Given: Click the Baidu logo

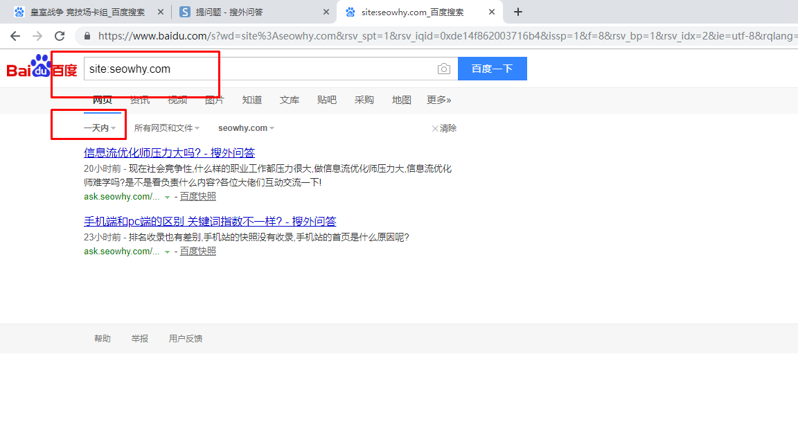Looking at the screenshot, I should coord(42,67).
